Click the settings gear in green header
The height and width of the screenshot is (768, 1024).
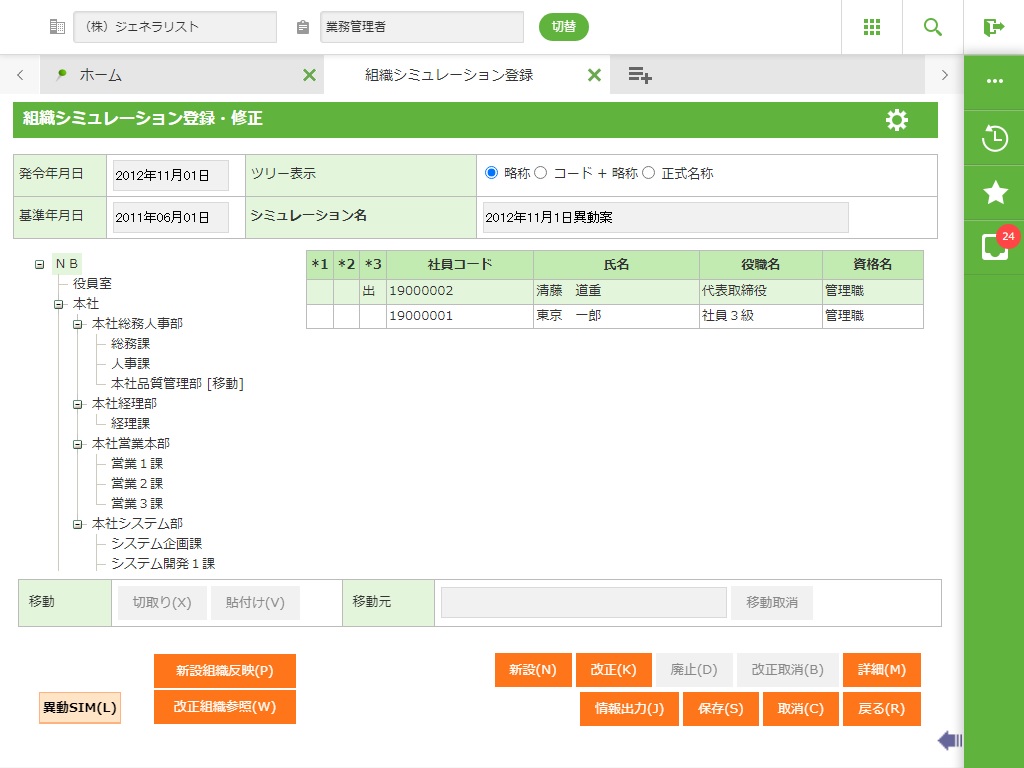point(897,120)
